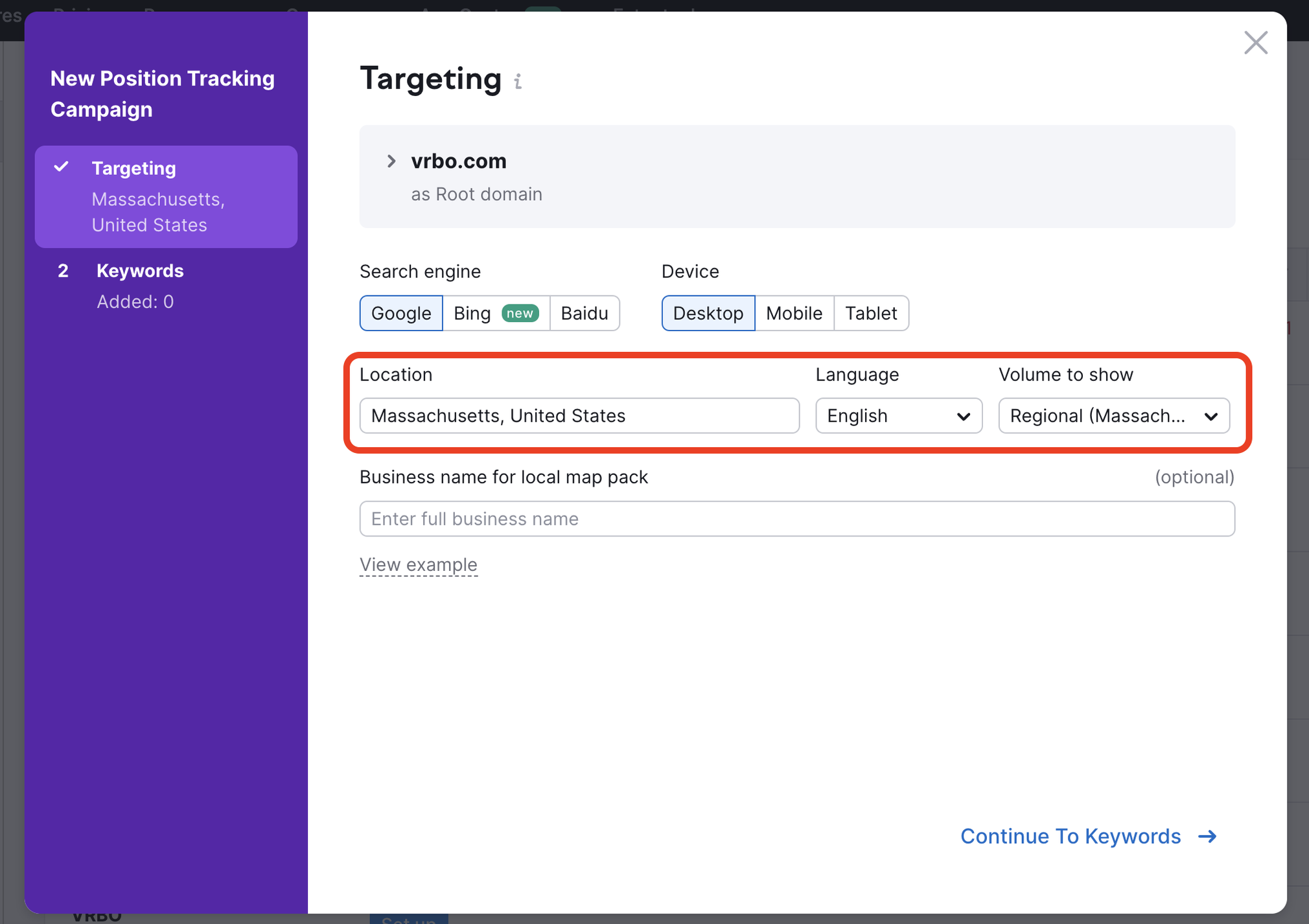Screen dimensions: 1309x924
Task: Open the View example link
Action: (x=419, y=565)
